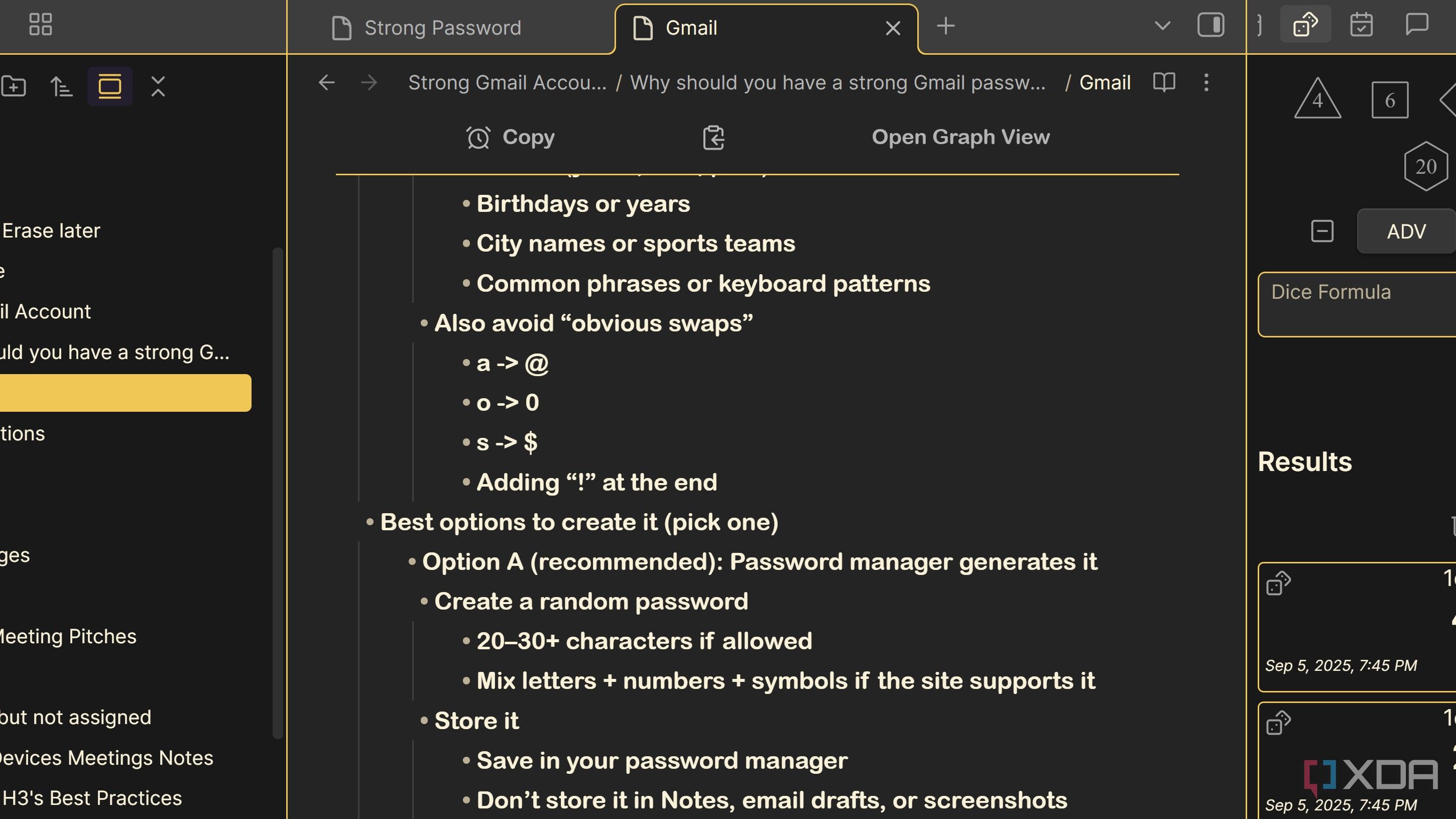The image size is (1456, 819).
Task: Collapse all folders in file explorer
Action: [158, 86]
